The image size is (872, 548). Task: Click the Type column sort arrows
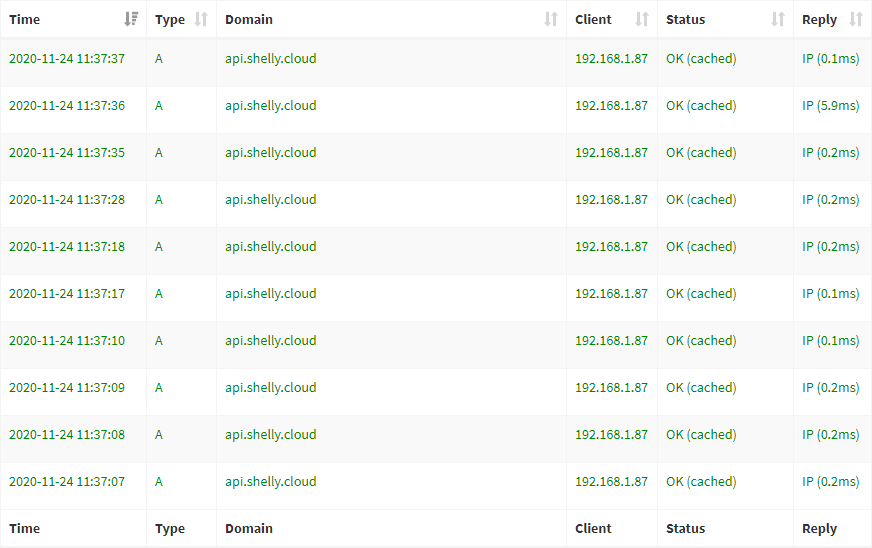click(201, 19)
